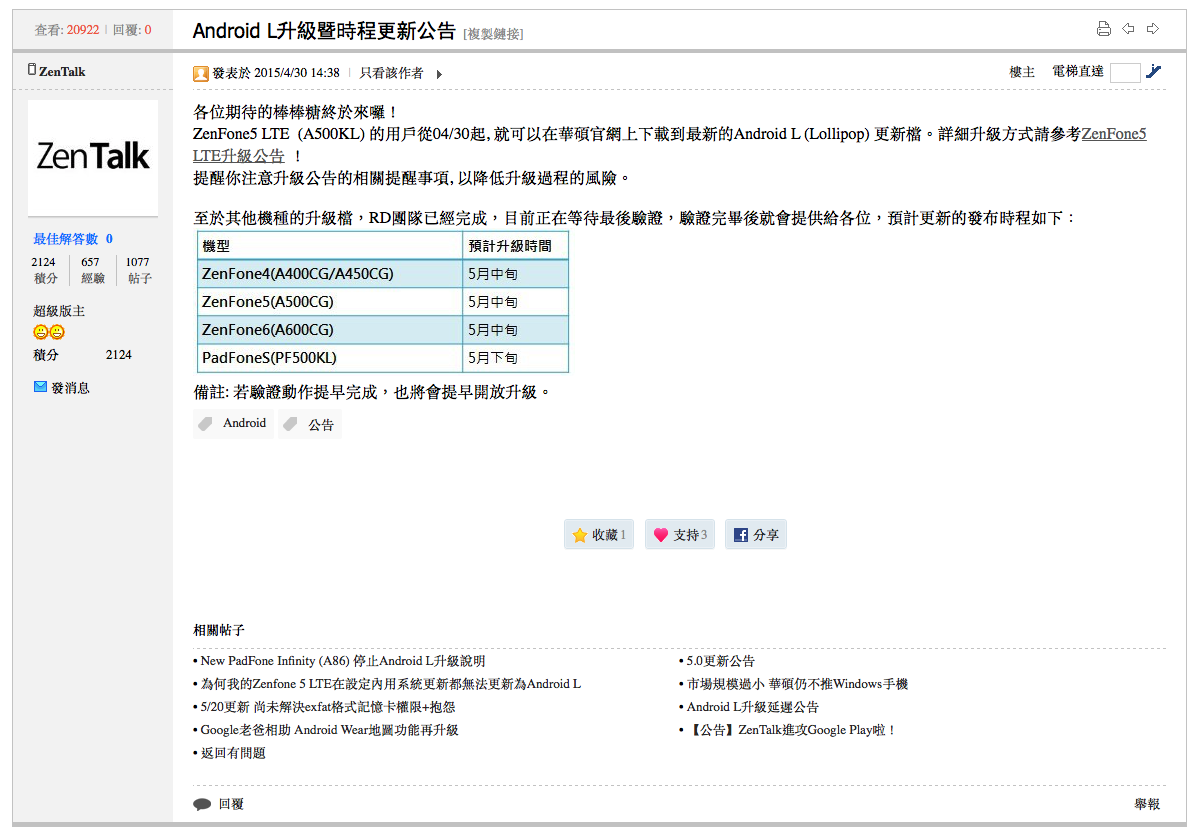Image resolution: width=1198 pixels, height=836 pixels.
Task: Click 樓主 floor label link
Action: (x=1022, y=72)
